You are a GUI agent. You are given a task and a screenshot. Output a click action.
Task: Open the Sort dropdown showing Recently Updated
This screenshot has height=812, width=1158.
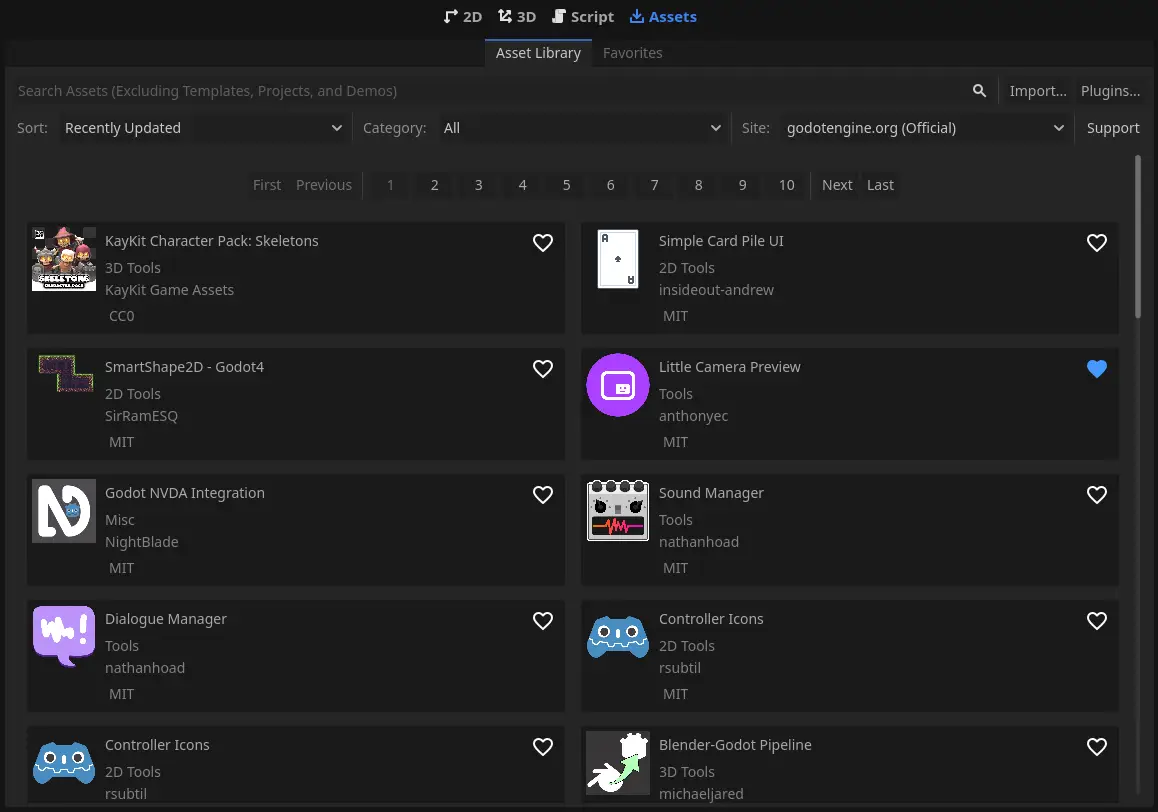pyautogui.click(x=203, y=128)
